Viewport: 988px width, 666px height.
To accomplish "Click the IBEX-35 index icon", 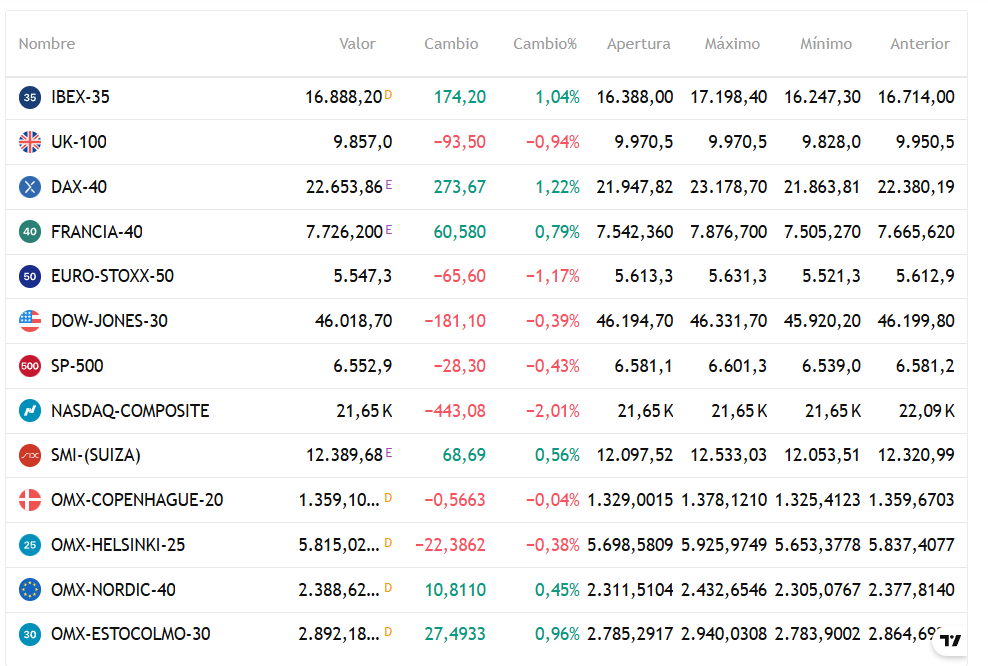I will coord(30,97).
